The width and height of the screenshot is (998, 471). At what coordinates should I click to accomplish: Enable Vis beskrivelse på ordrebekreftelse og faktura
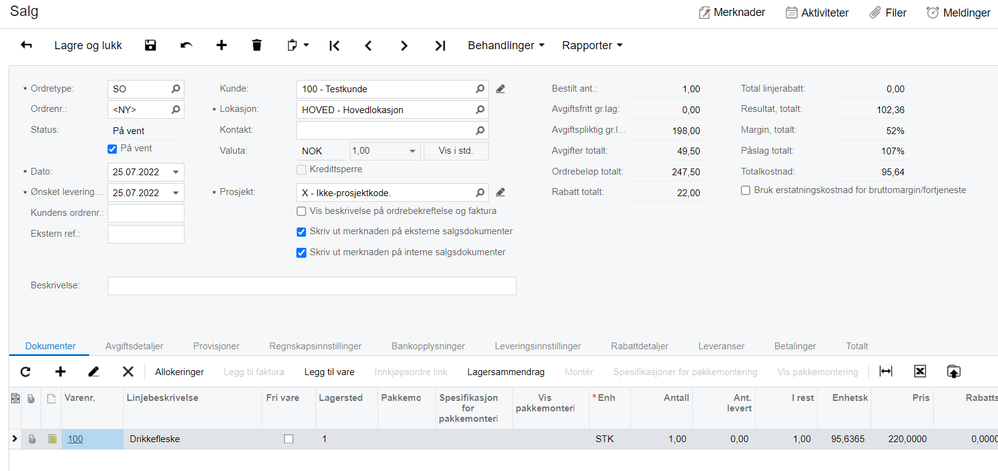(x=302, y=211)
